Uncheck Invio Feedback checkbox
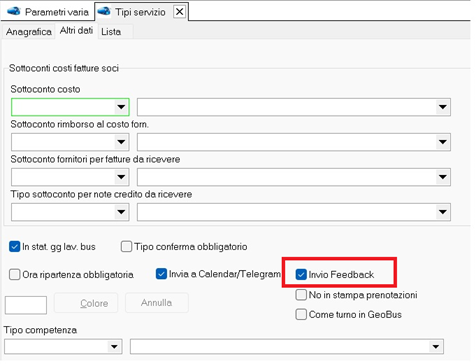 301,275
